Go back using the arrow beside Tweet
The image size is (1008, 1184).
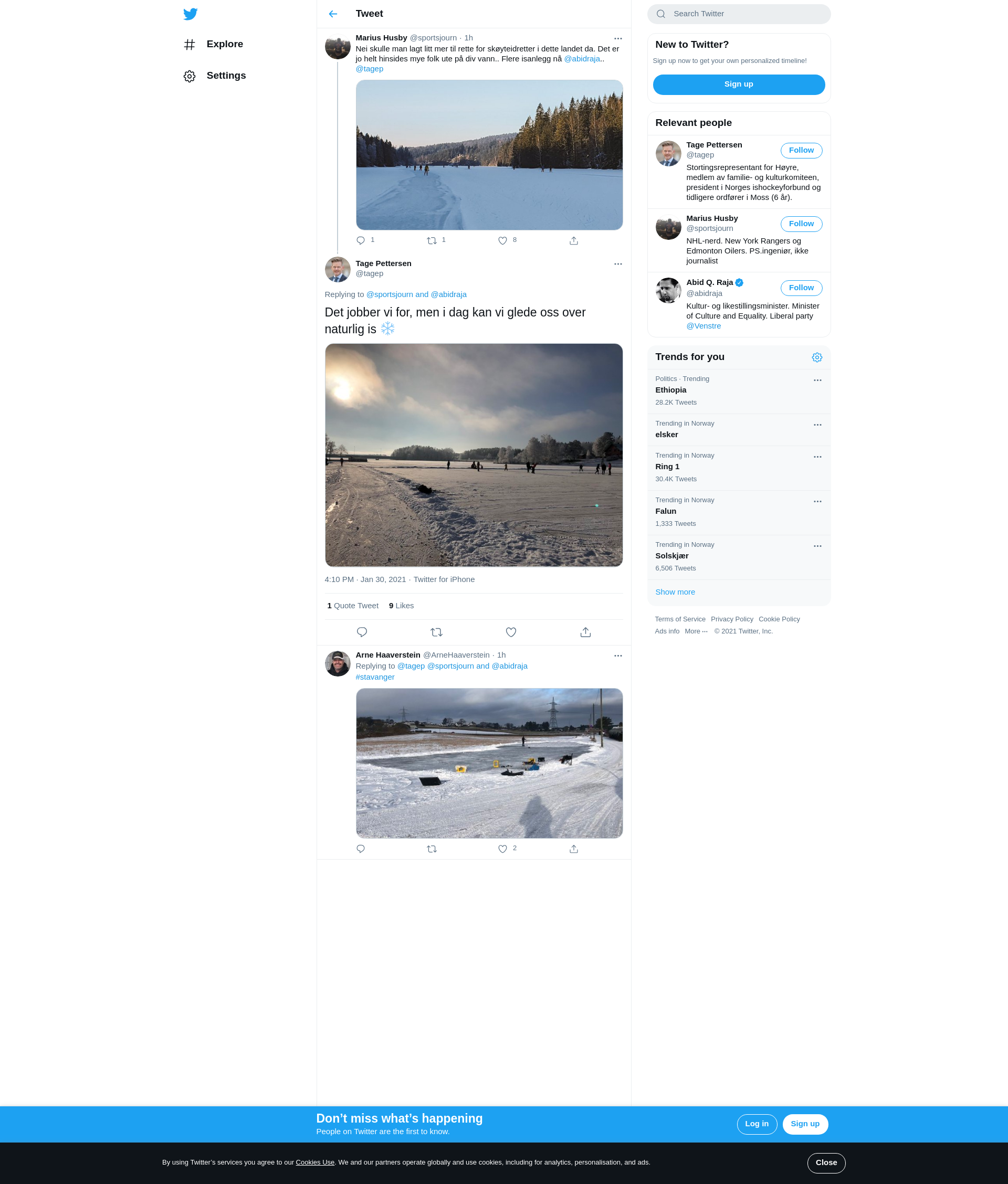pyautogui.click(x=333, y=14)
